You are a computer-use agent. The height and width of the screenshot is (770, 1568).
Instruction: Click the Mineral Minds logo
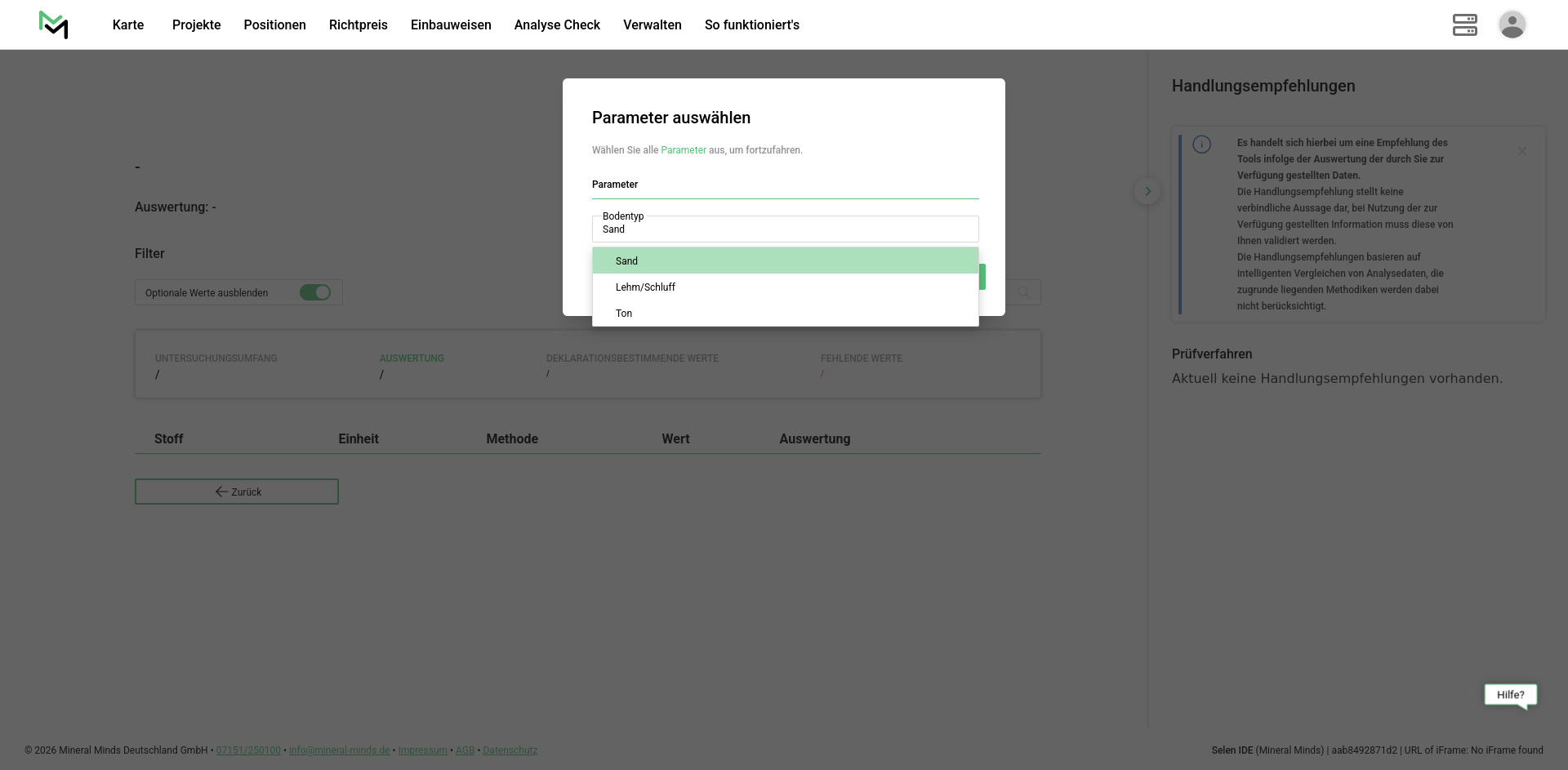pos(54,24)
